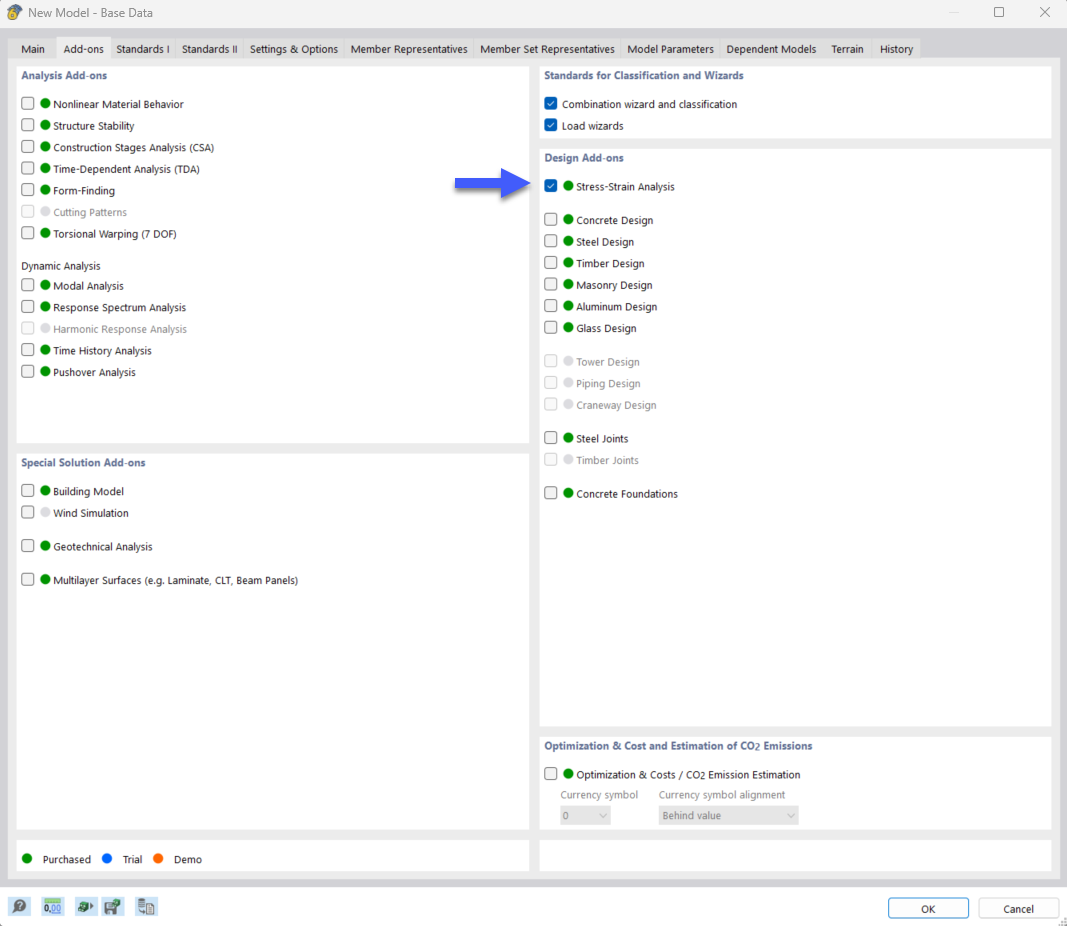The width and height of the screenshot is (1067, 926).
Task: Enable the Building Model add-on
Action: pyautogui.click(x=27, y=491)
